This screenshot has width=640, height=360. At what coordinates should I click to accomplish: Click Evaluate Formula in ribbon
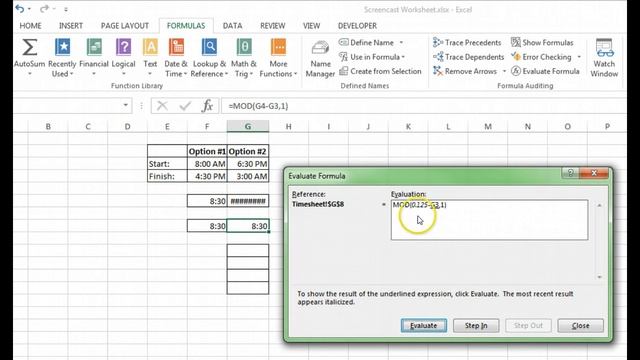pyautogui.click(x=545, y=71)
